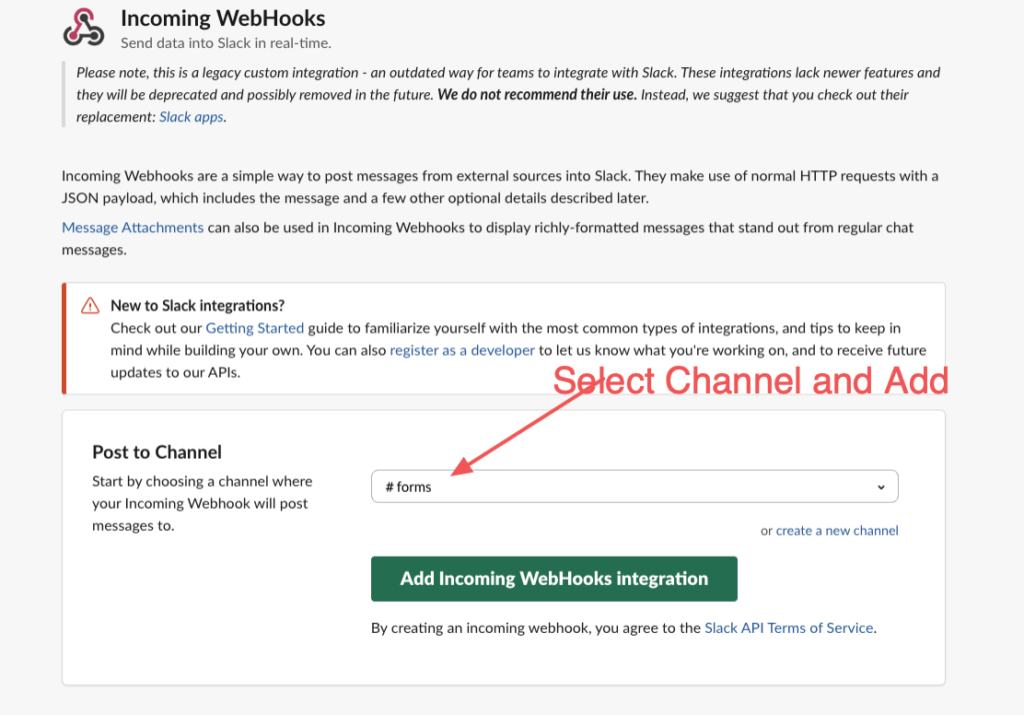Click the Post to Channel heading
This screenshot has width=1024, height=715.
(157, 452)
